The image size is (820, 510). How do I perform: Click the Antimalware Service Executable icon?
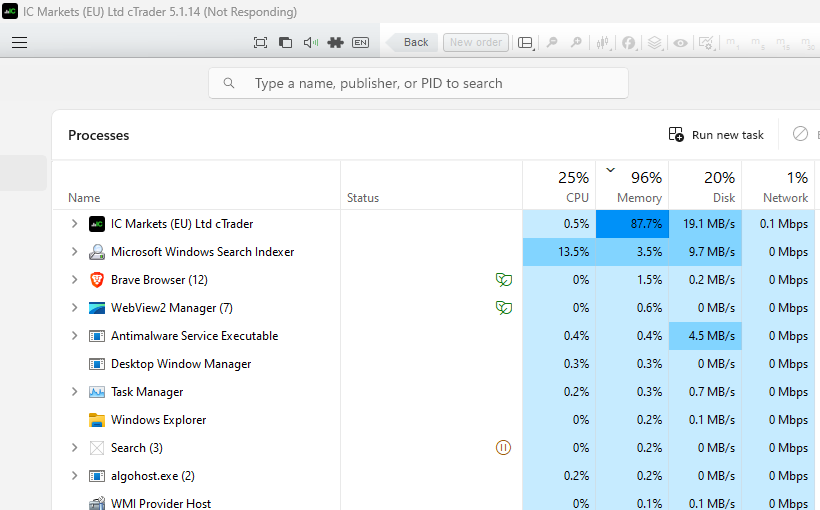pos(97,336)
